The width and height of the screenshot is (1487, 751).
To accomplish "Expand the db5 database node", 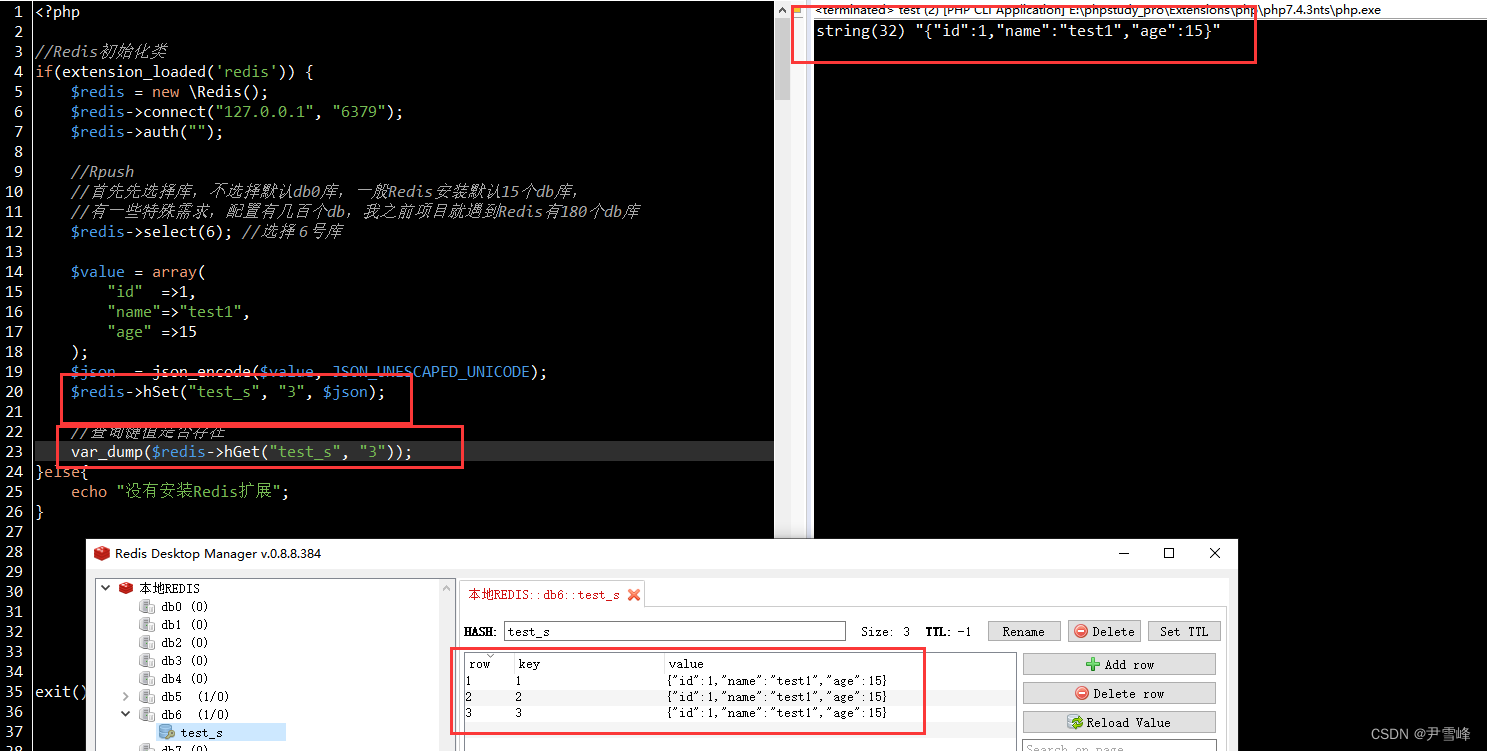I will point(126,696).
